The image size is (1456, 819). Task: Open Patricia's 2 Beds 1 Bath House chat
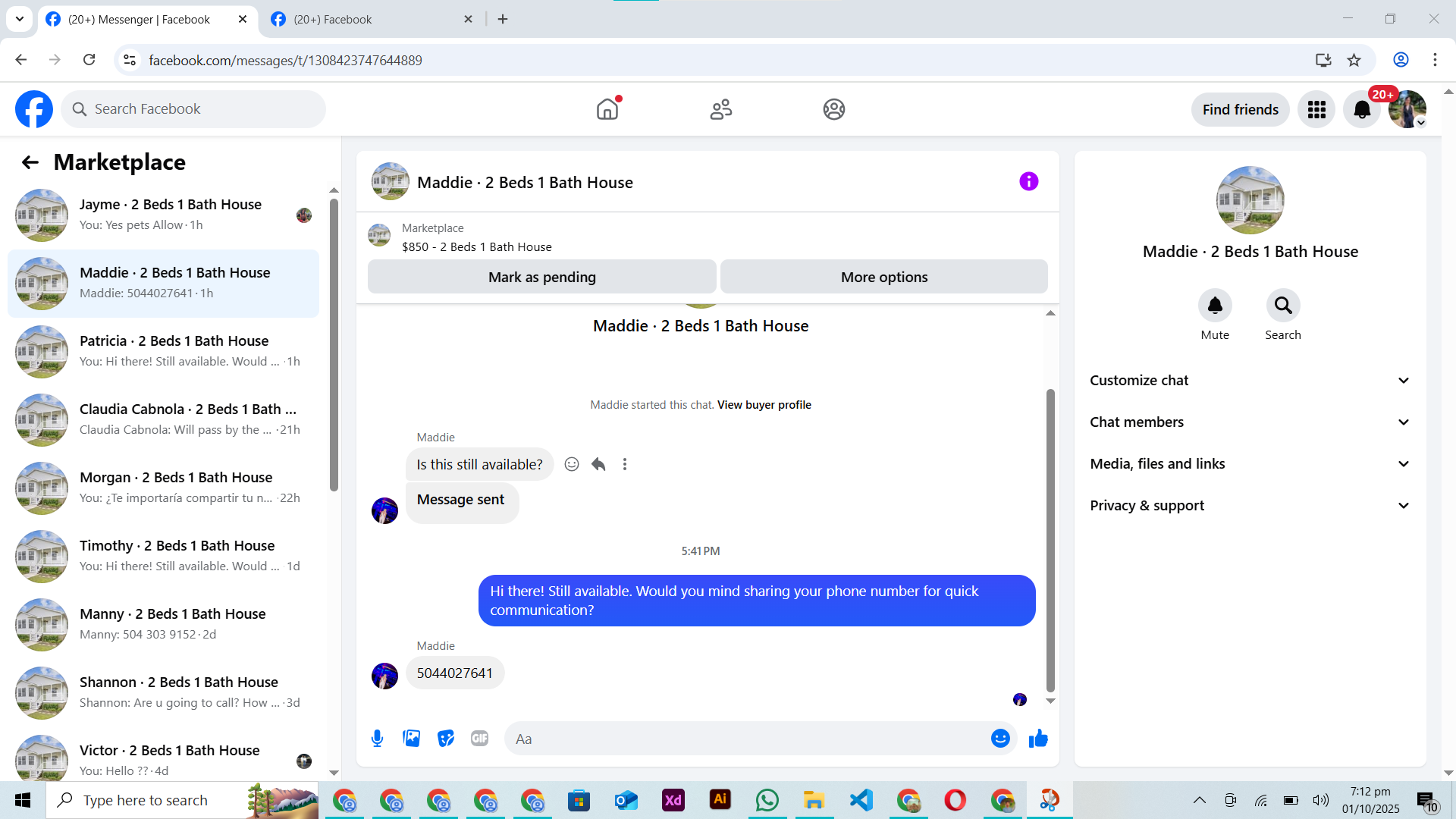pos(163,352)
